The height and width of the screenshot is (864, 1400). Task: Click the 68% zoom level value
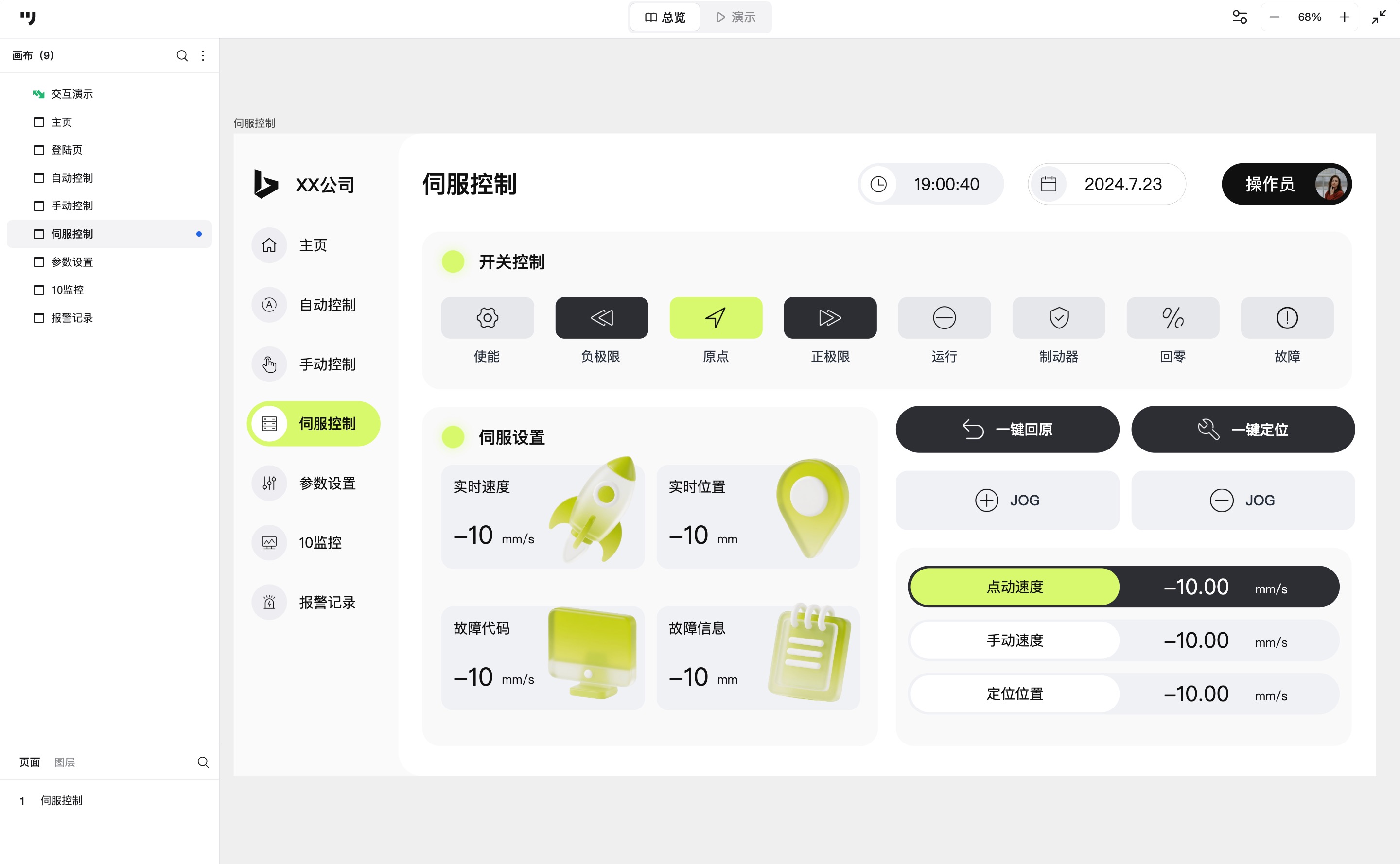(1309, 17)
